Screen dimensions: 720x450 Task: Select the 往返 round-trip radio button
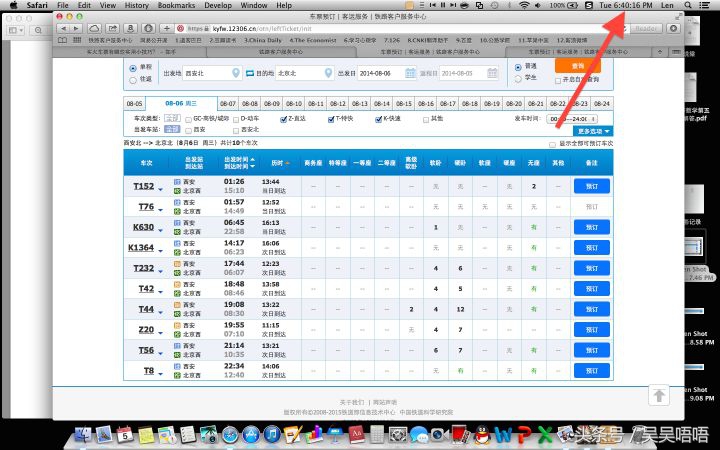[x=134, y=79]
